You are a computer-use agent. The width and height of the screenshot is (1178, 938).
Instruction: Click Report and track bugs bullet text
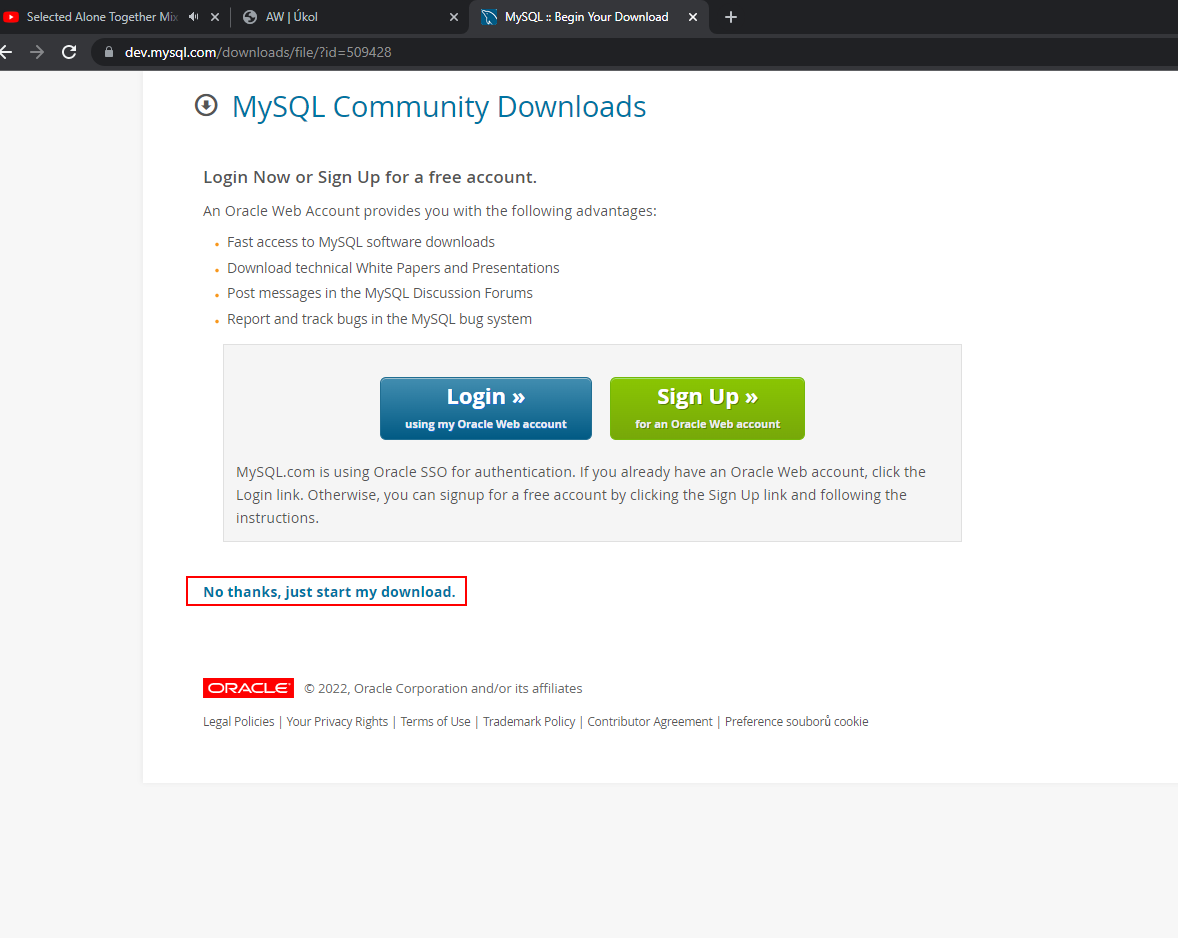pos(379,319)
